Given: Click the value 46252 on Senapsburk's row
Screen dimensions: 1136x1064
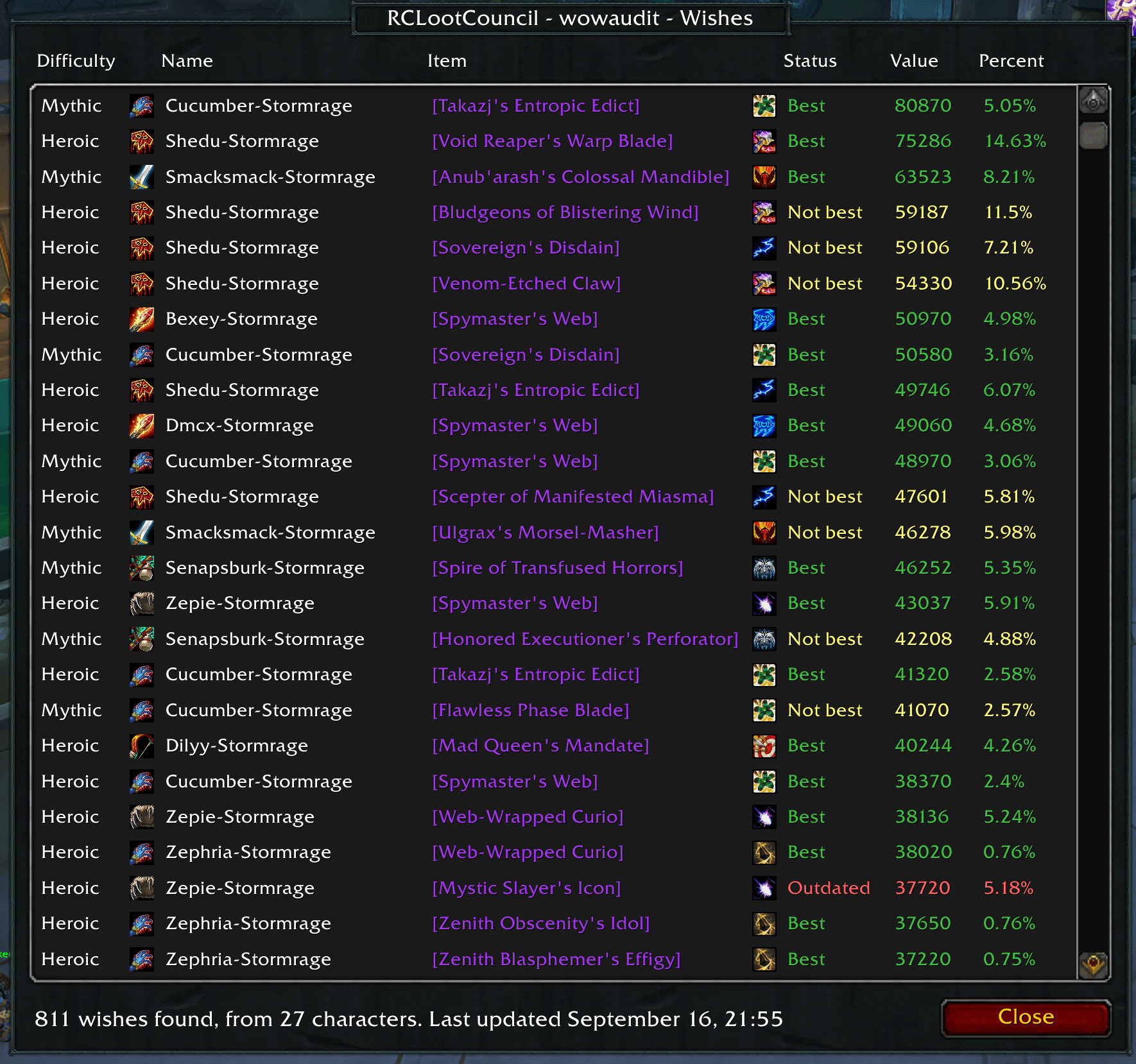Looking at the screenshot, I should pyautogui.click(x=923, y=568).
